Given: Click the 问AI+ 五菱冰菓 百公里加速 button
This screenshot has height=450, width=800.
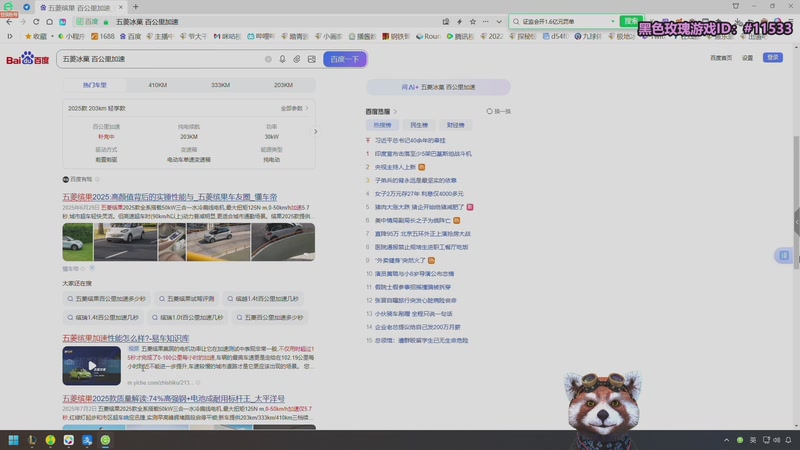Looking at the screenshot, I should [438, 87].
